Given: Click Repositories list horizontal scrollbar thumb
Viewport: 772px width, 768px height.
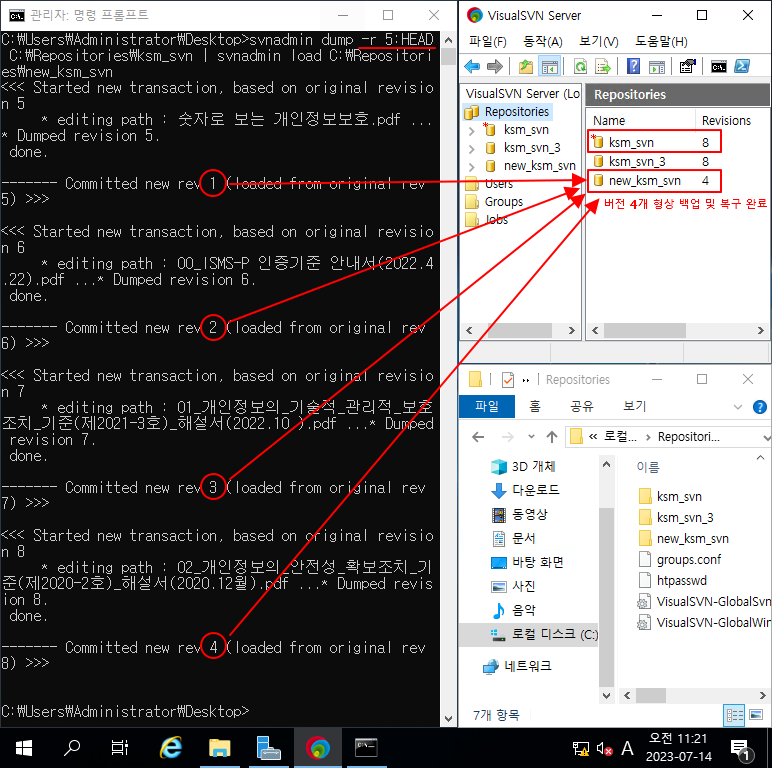Looking at the screenshot, I should pos(644,330).
